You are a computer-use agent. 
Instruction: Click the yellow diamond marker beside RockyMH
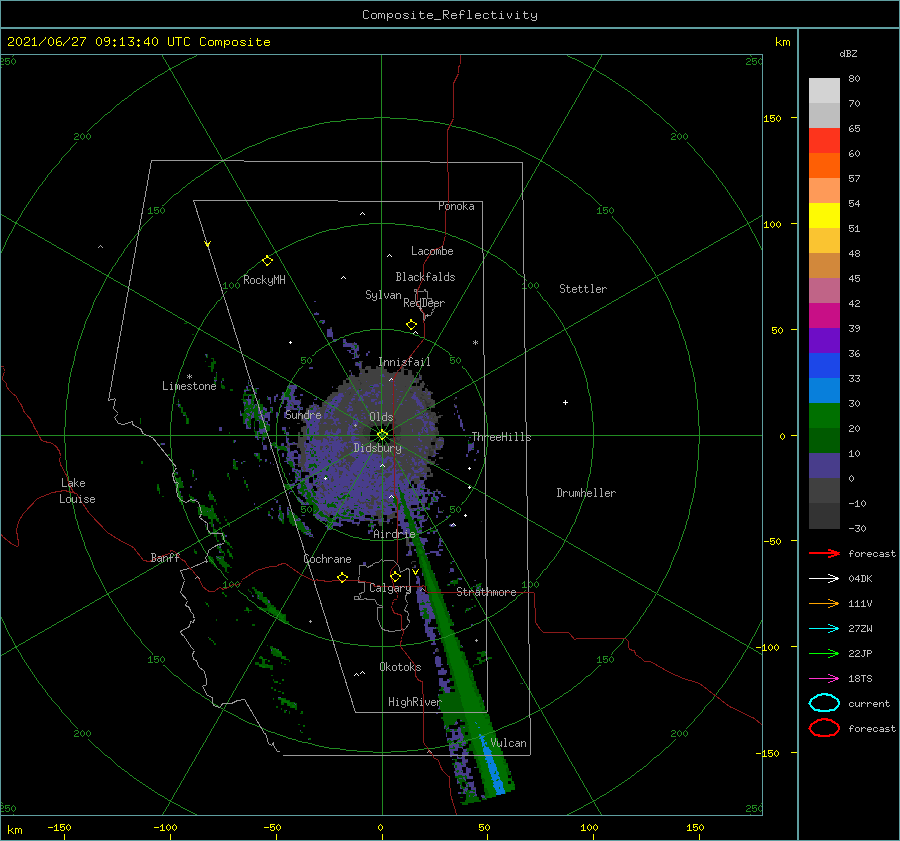click(267, 261)
